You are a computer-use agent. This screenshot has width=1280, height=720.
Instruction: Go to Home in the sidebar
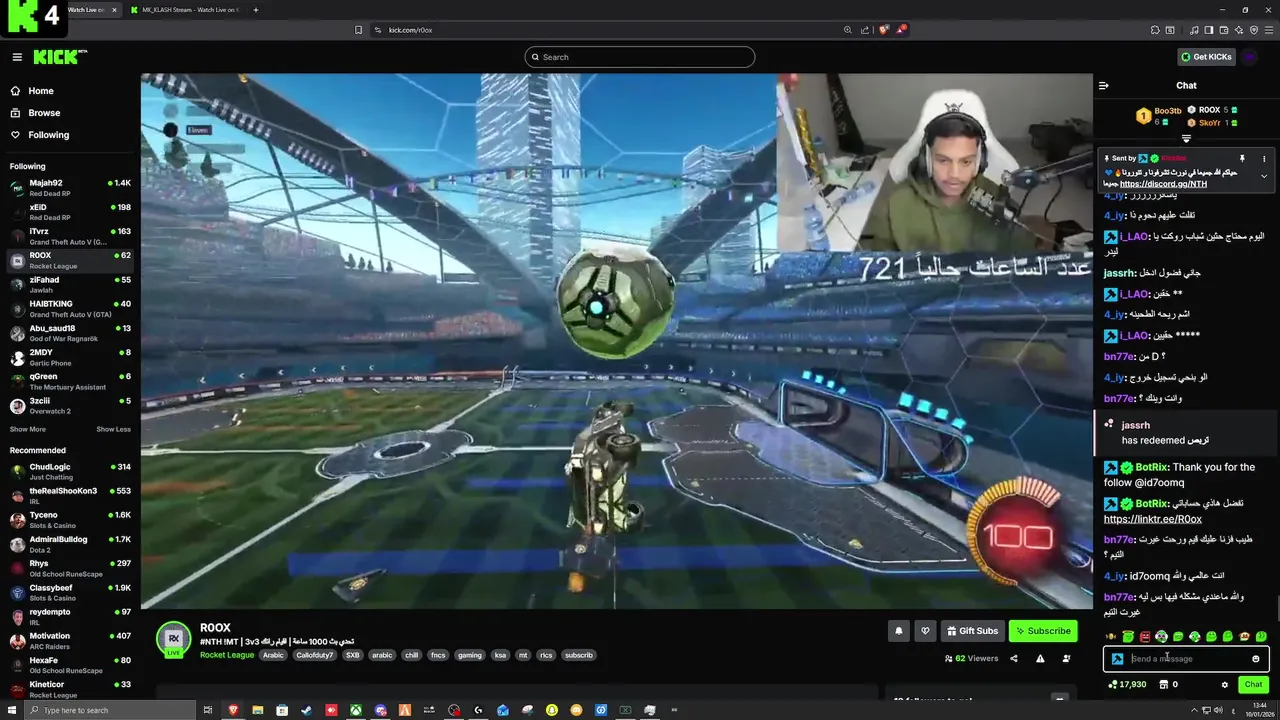pyautogui.click(x=41, y=91)
